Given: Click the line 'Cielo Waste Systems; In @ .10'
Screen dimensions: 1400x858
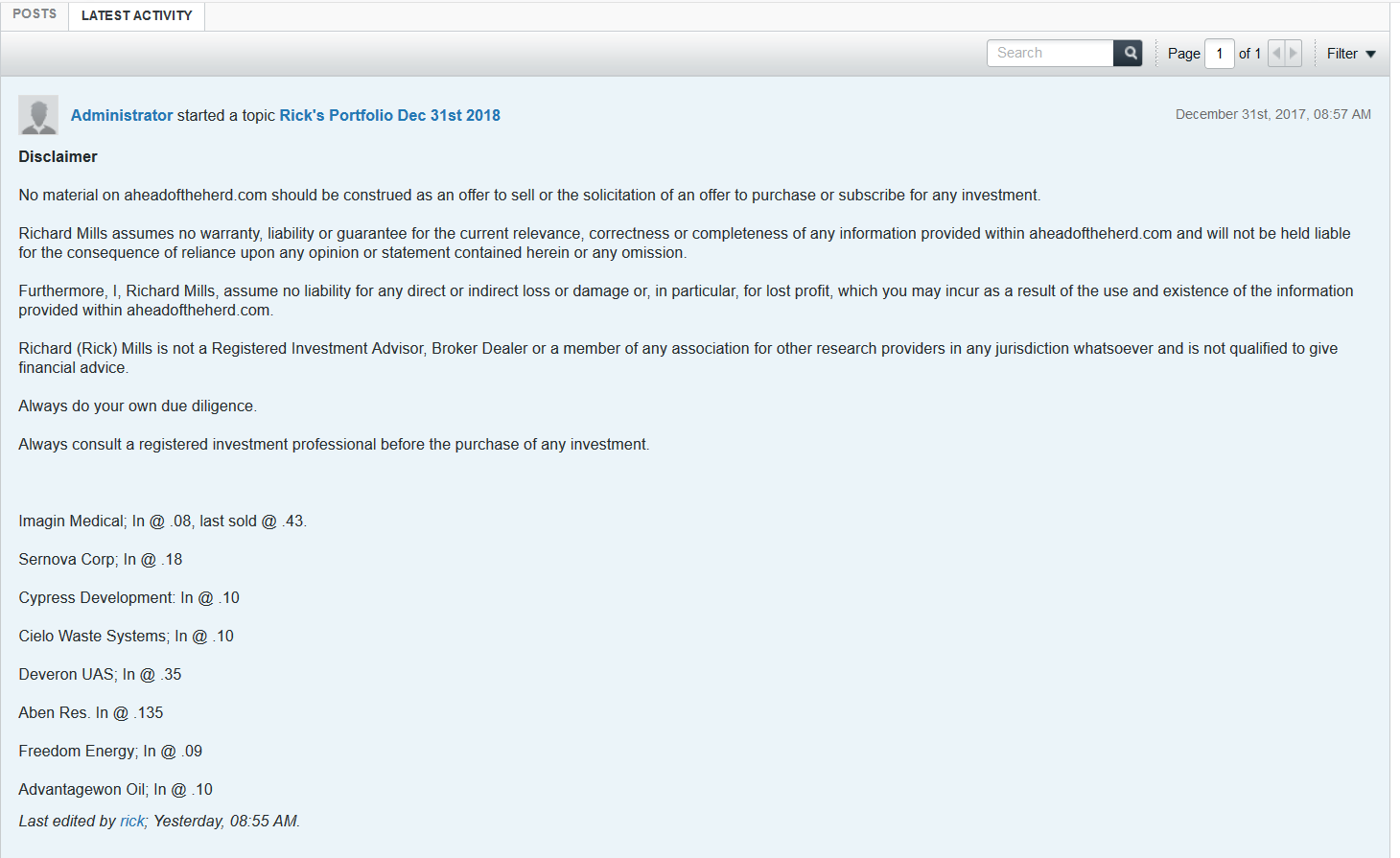Looking at the screenshot, I should [127, 636].
